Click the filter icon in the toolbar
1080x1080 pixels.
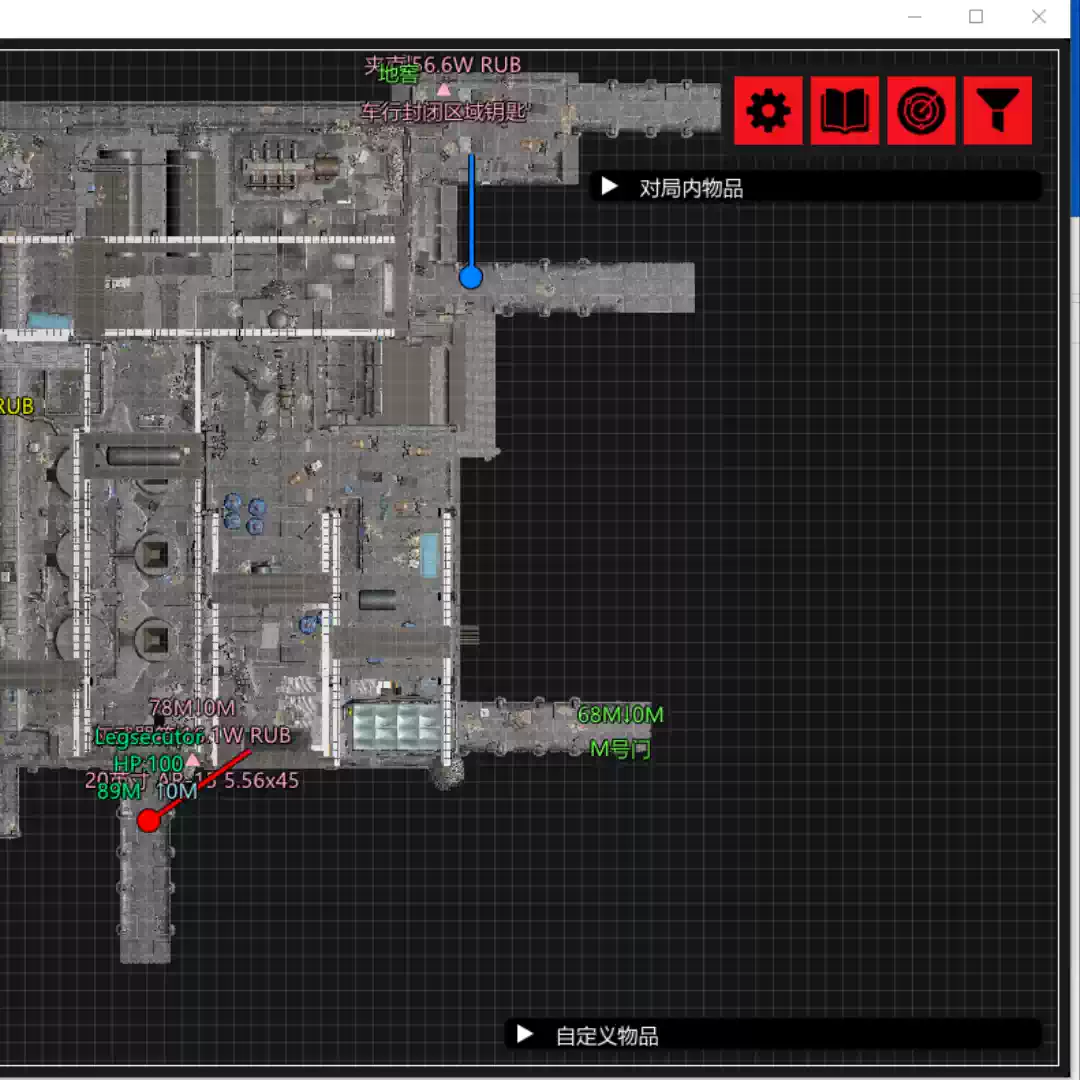[997, 110]
